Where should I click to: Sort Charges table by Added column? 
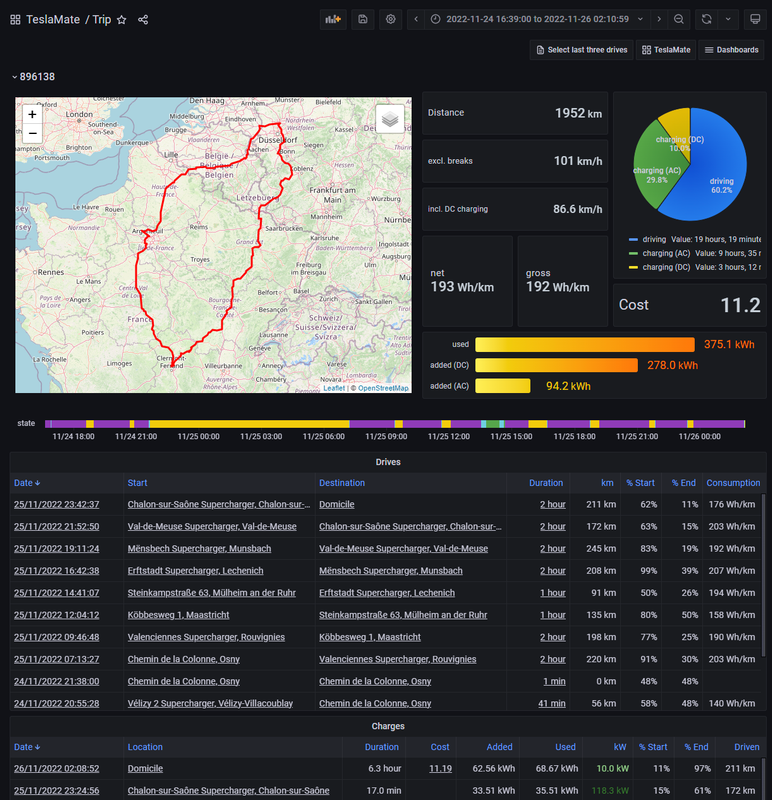click(x=499, y=747)
